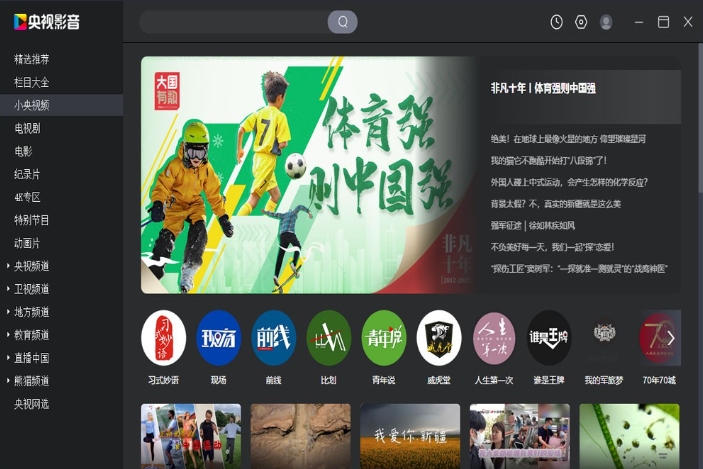The image size is (703, 469).
Task: Open the 现场 channel icon
Action: pos(219,338)
